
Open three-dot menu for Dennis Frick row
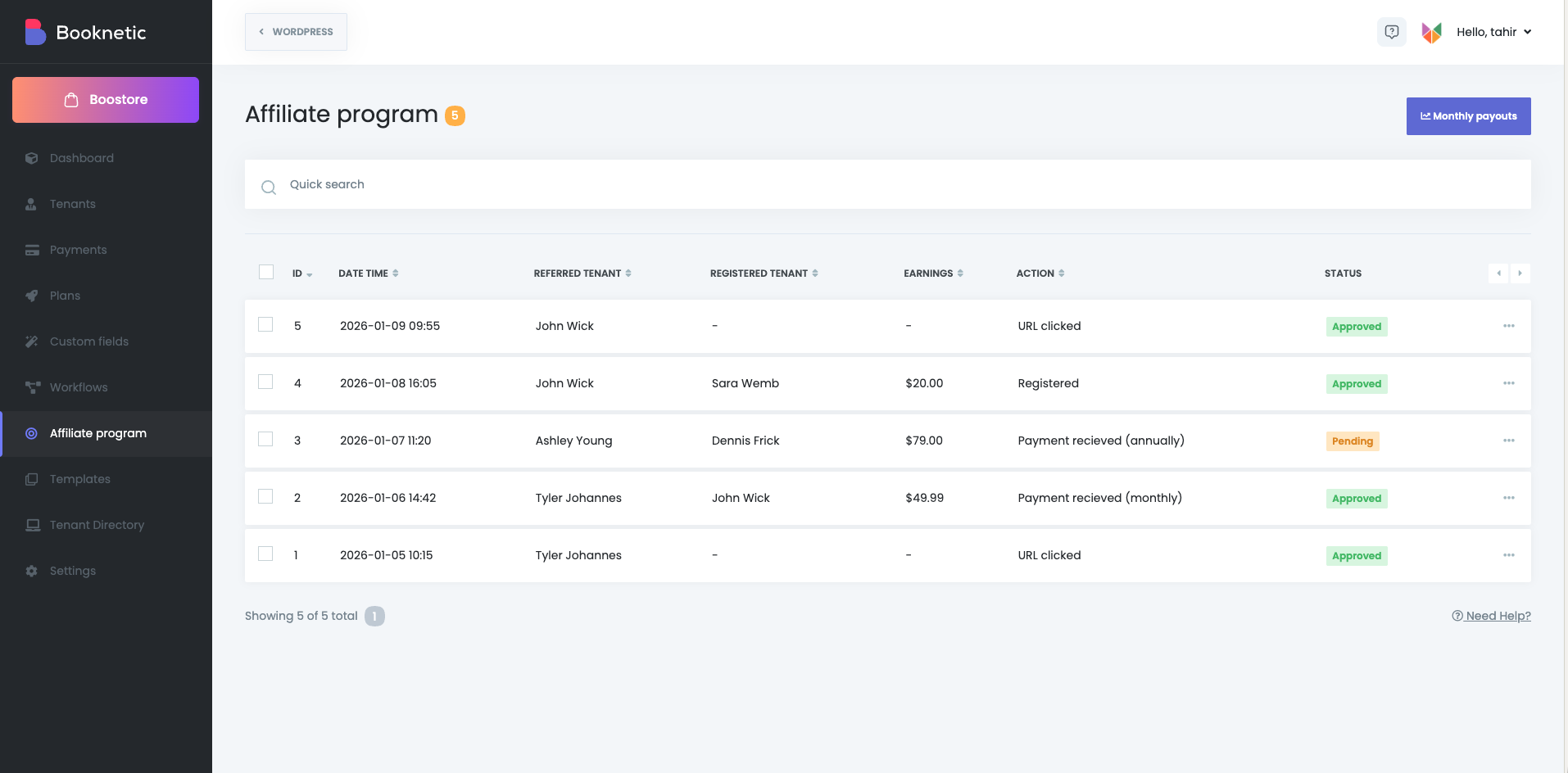[1508, 441]
